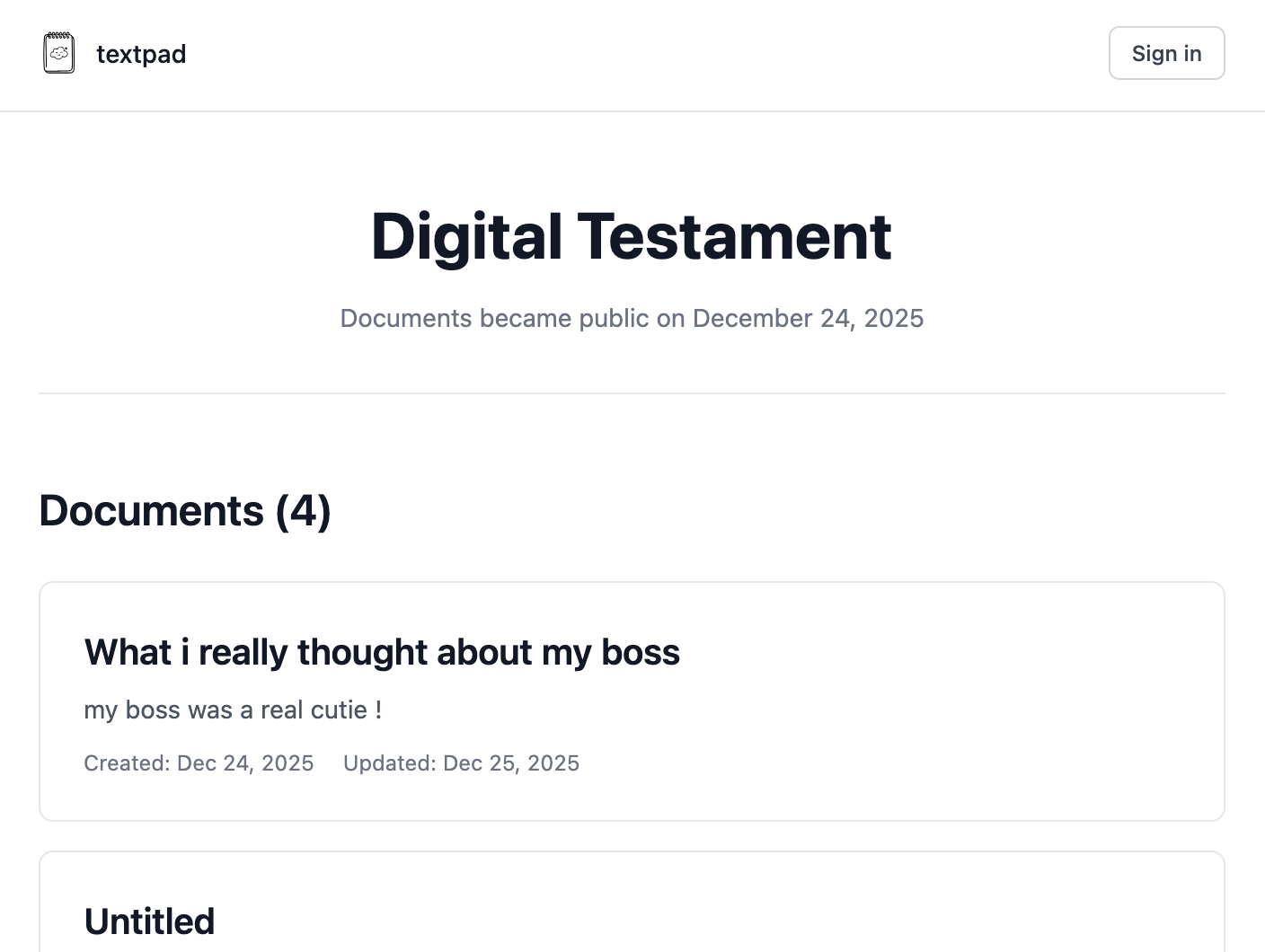Click the "Documents became public on" subtitle phrase
Viewport: 1265px width, 952px height.
tap(513, 319)
